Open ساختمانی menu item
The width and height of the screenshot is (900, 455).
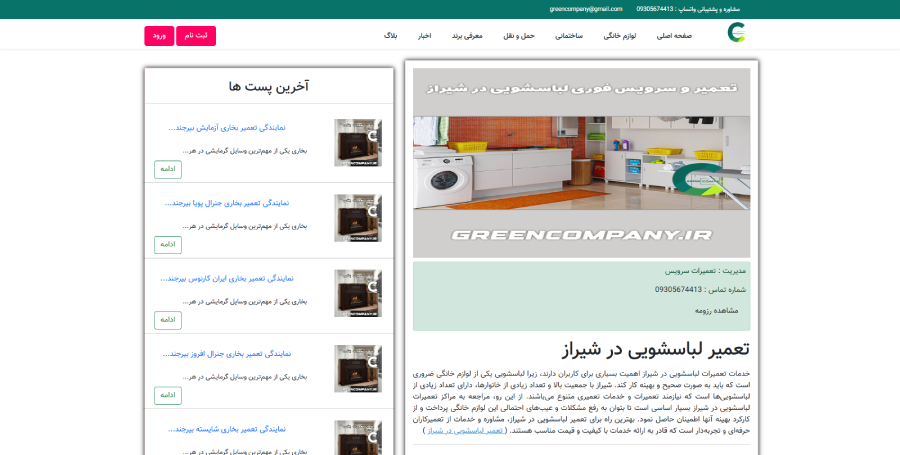click(x=569, y=36)
